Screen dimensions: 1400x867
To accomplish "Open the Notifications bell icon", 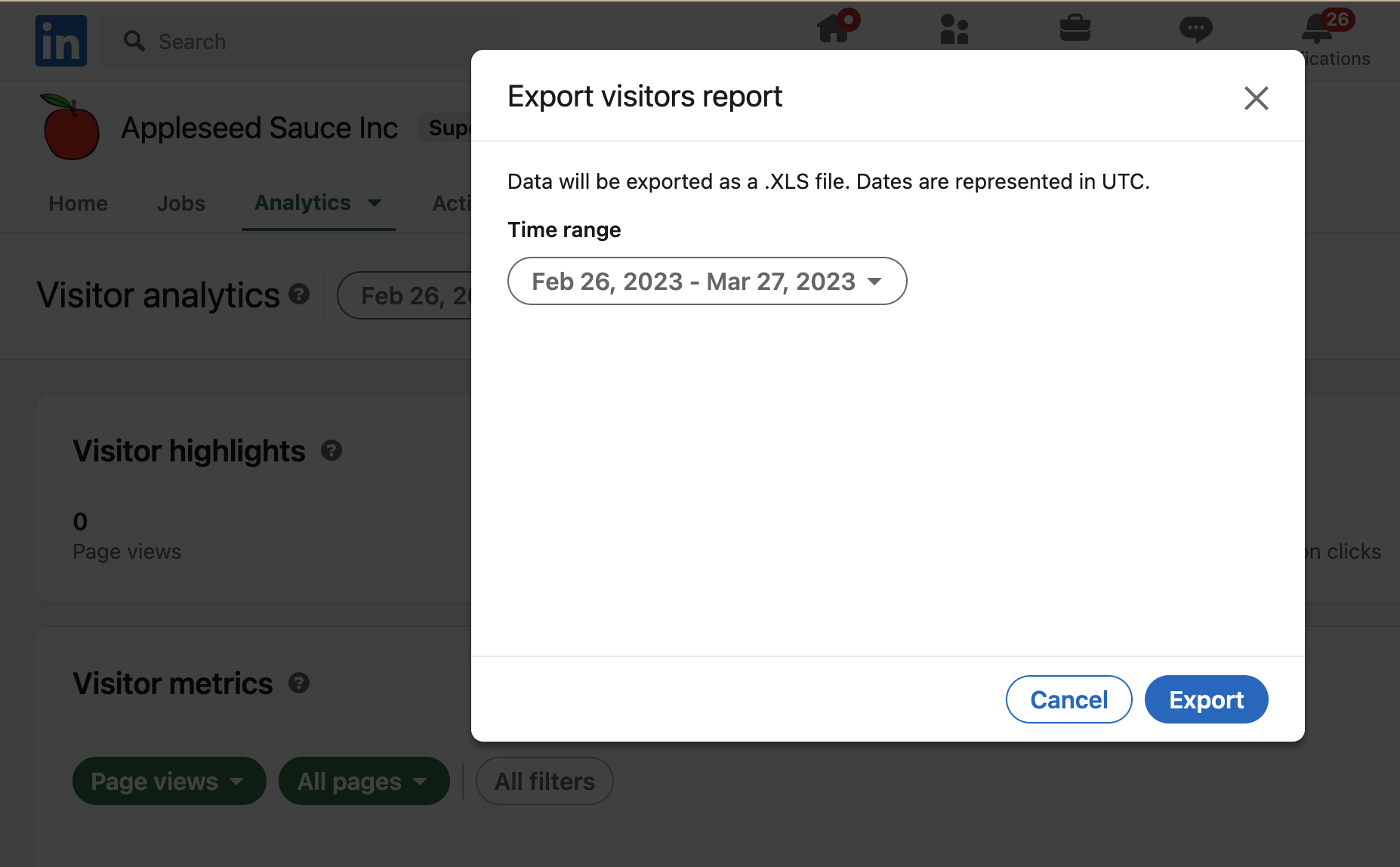I will pos(1317,29).
